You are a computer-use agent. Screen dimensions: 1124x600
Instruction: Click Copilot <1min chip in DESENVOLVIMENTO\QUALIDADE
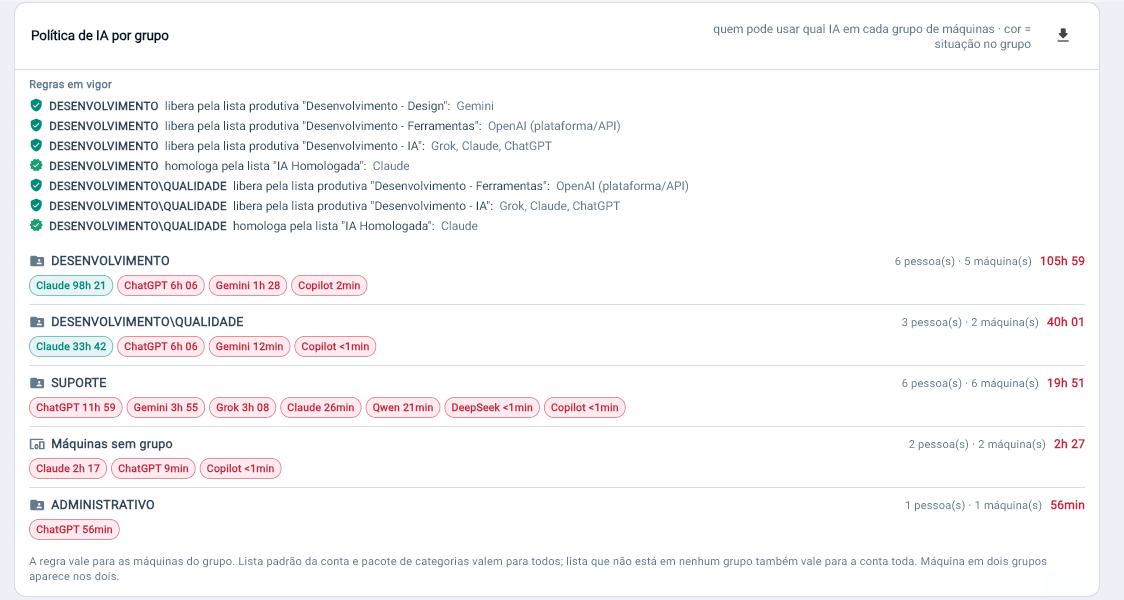tap(335, 346)
